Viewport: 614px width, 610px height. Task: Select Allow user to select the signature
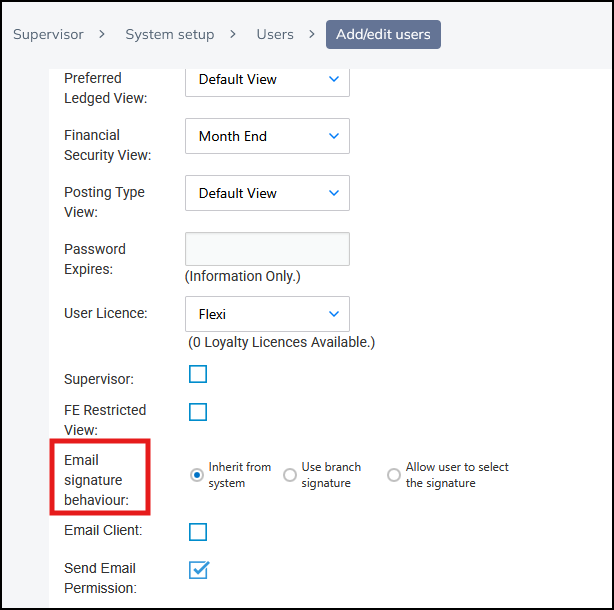(x=394, y=475)
